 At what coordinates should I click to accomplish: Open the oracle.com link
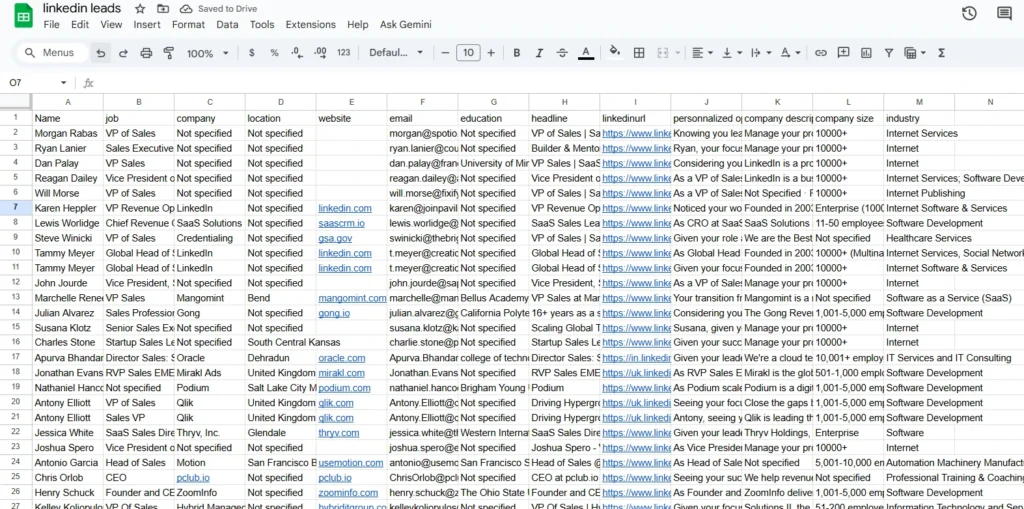coord(342,358)
